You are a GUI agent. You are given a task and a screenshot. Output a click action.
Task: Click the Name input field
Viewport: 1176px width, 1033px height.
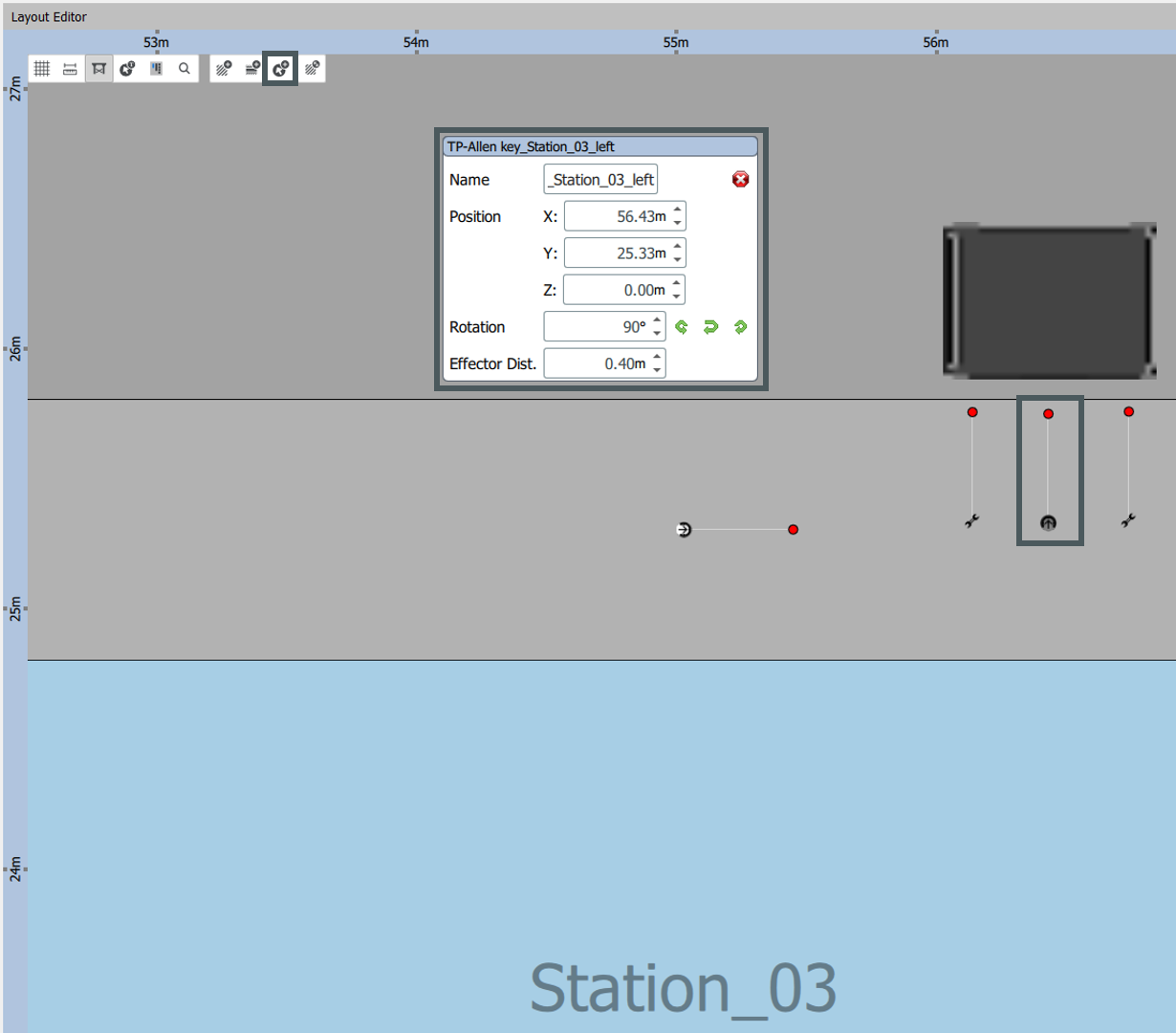pyautogui.click(x=600, y=180)
